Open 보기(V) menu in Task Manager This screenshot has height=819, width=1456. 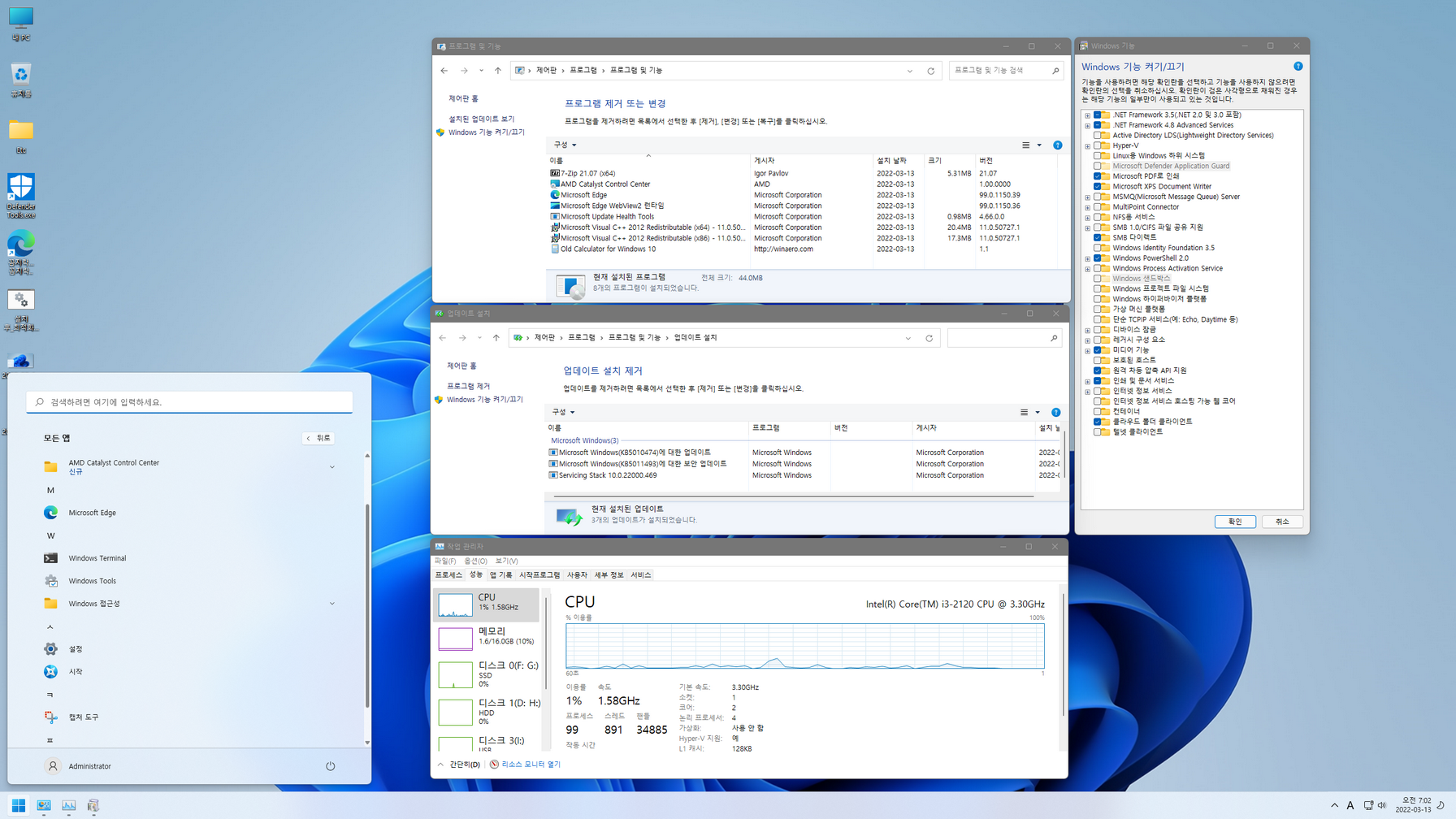506,561
